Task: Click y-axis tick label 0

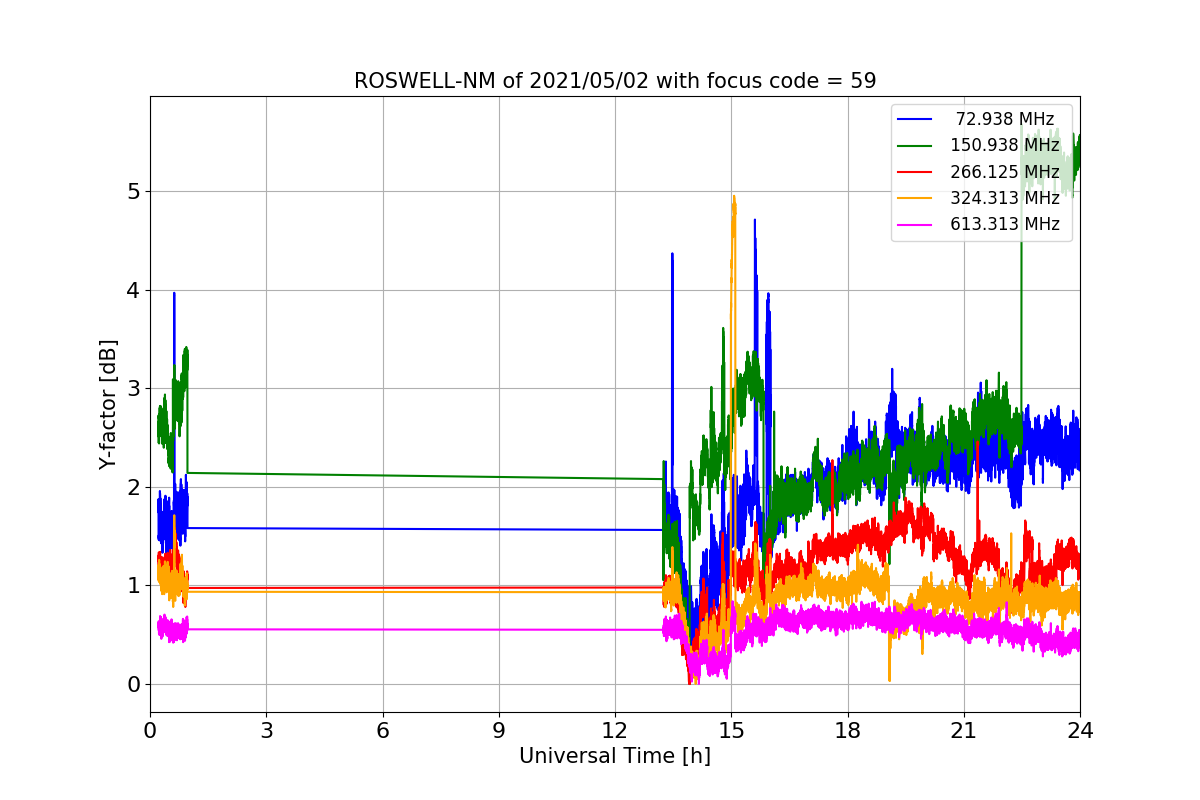Action: pos(133,684)
